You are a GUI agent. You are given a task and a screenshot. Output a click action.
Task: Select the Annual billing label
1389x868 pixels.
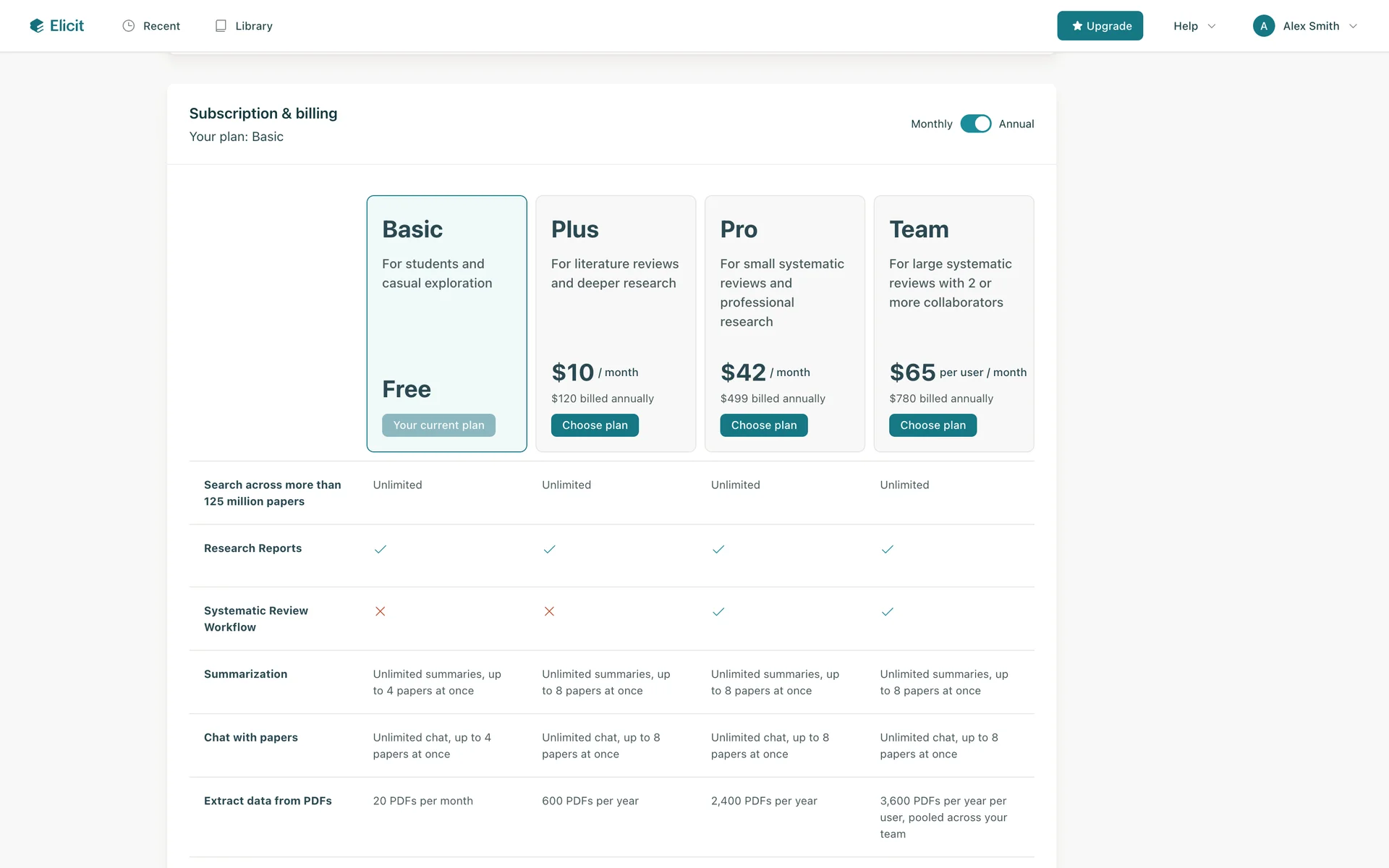pyautogui.click(x=1016, y=124)
